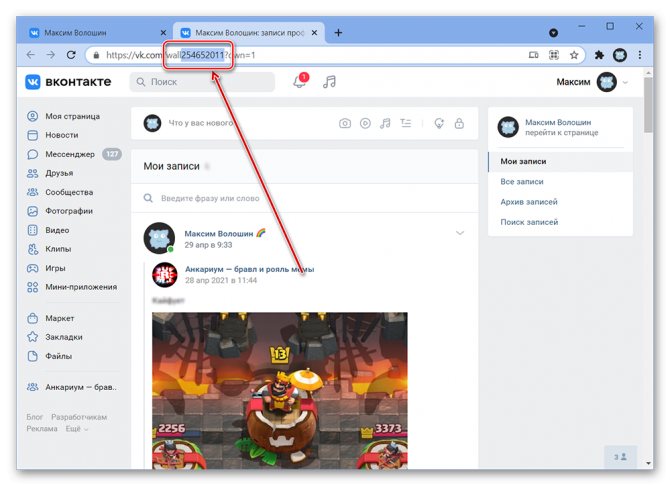Open the Clash Royale post image

(279, 390)
